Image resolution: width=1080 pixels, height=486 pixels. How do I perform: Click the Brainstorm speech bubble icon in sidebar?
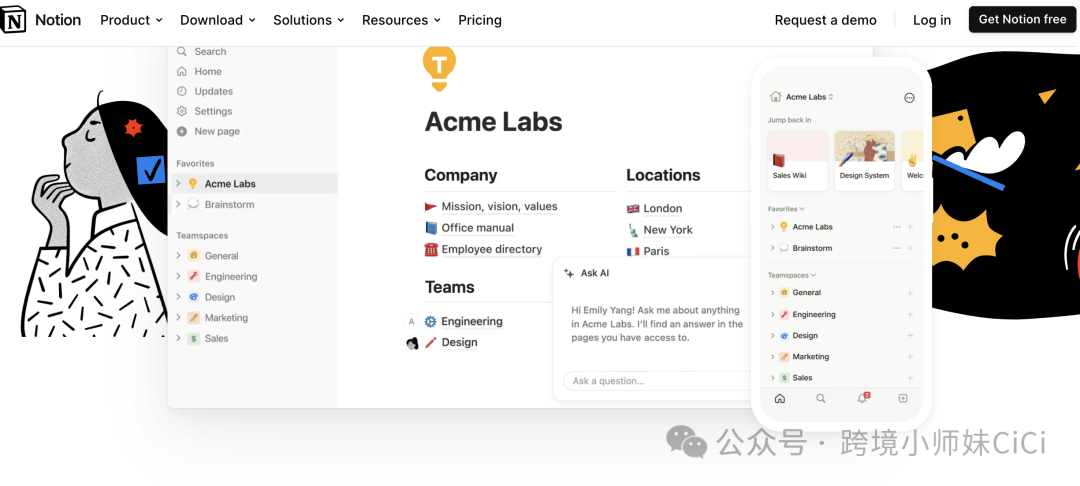193,204
